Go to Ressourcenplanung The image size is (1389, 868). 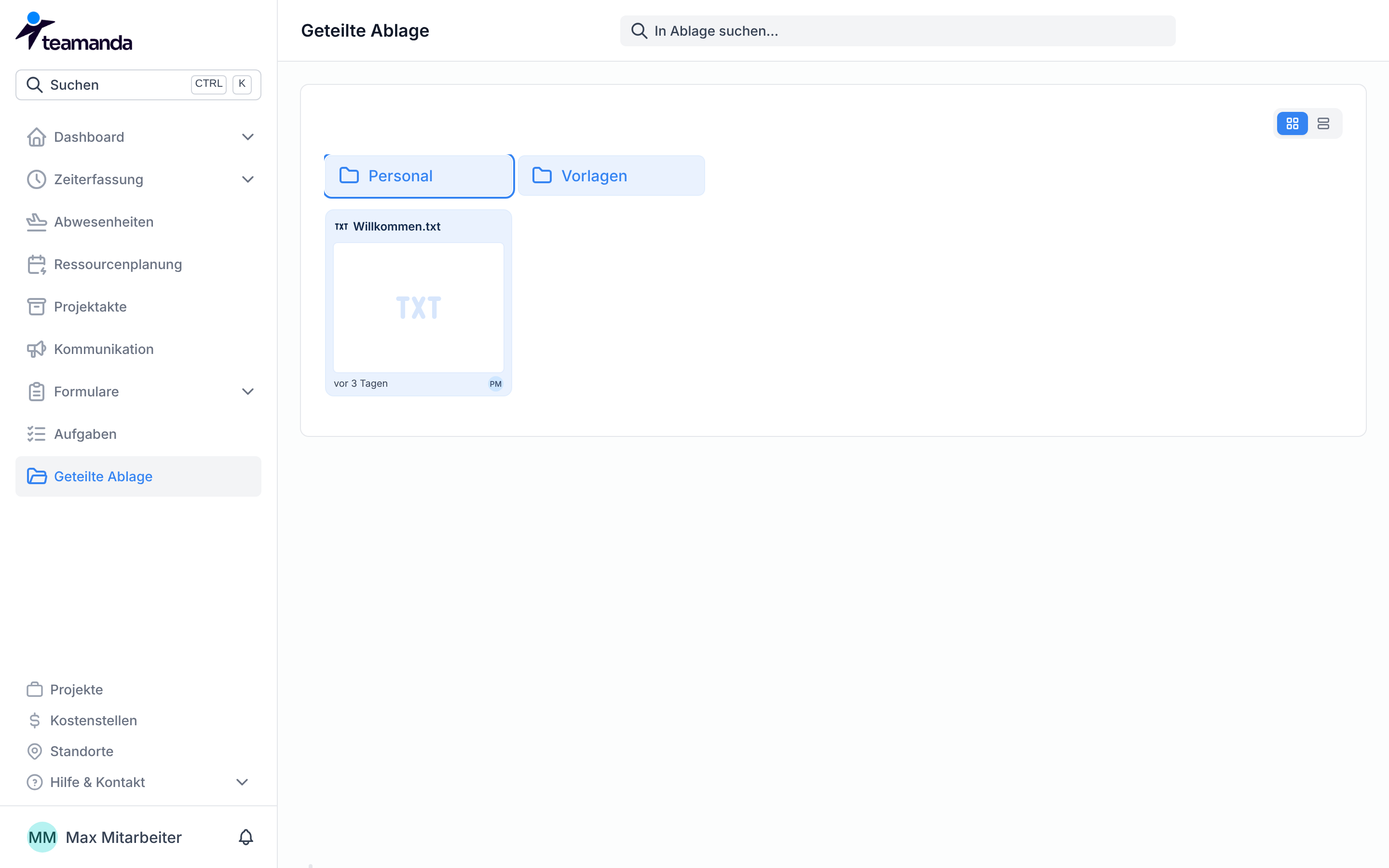[x=138, y=265]
